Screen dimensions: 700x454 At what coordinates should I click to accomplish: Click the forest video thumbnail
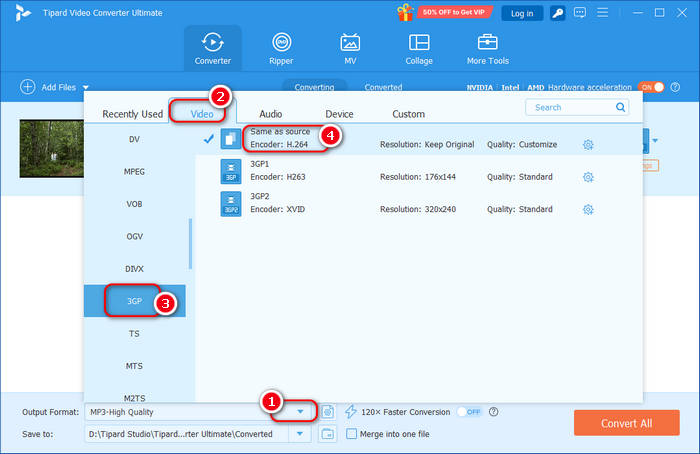[x=51, y=149]
